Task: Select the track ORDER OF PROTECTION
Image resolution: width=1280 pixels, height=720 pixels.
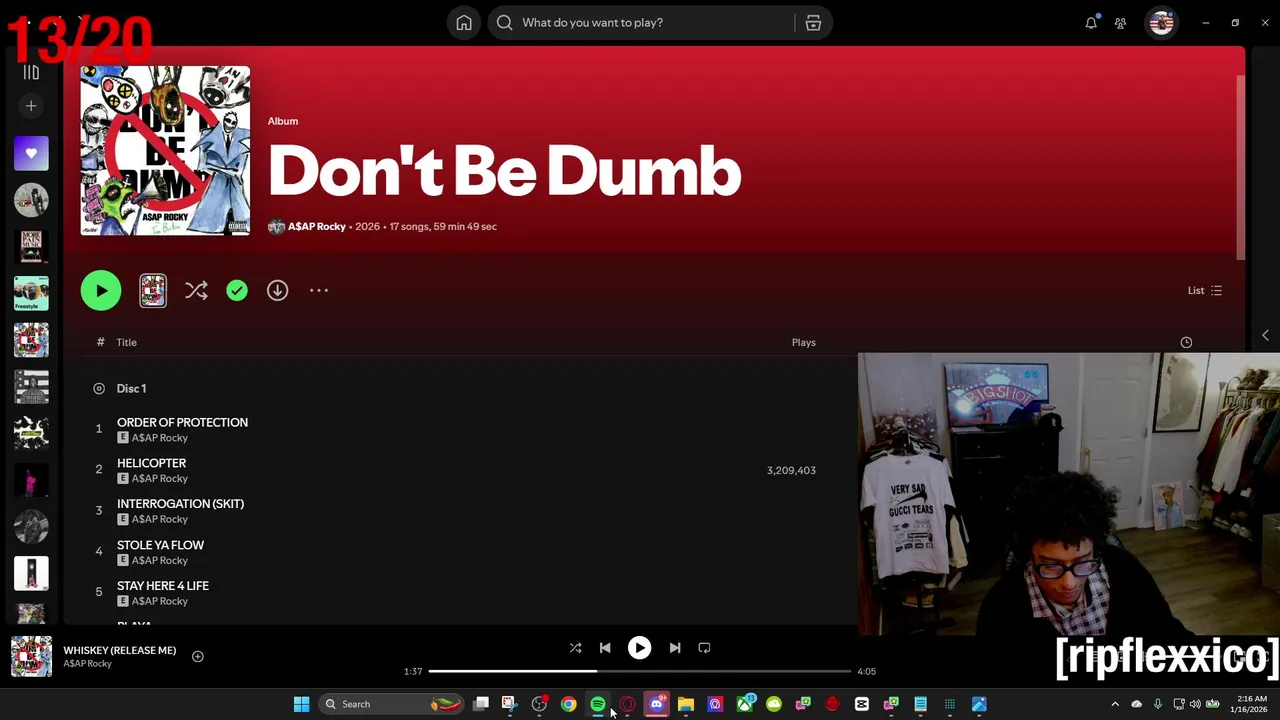Action: tap(182, 422)
